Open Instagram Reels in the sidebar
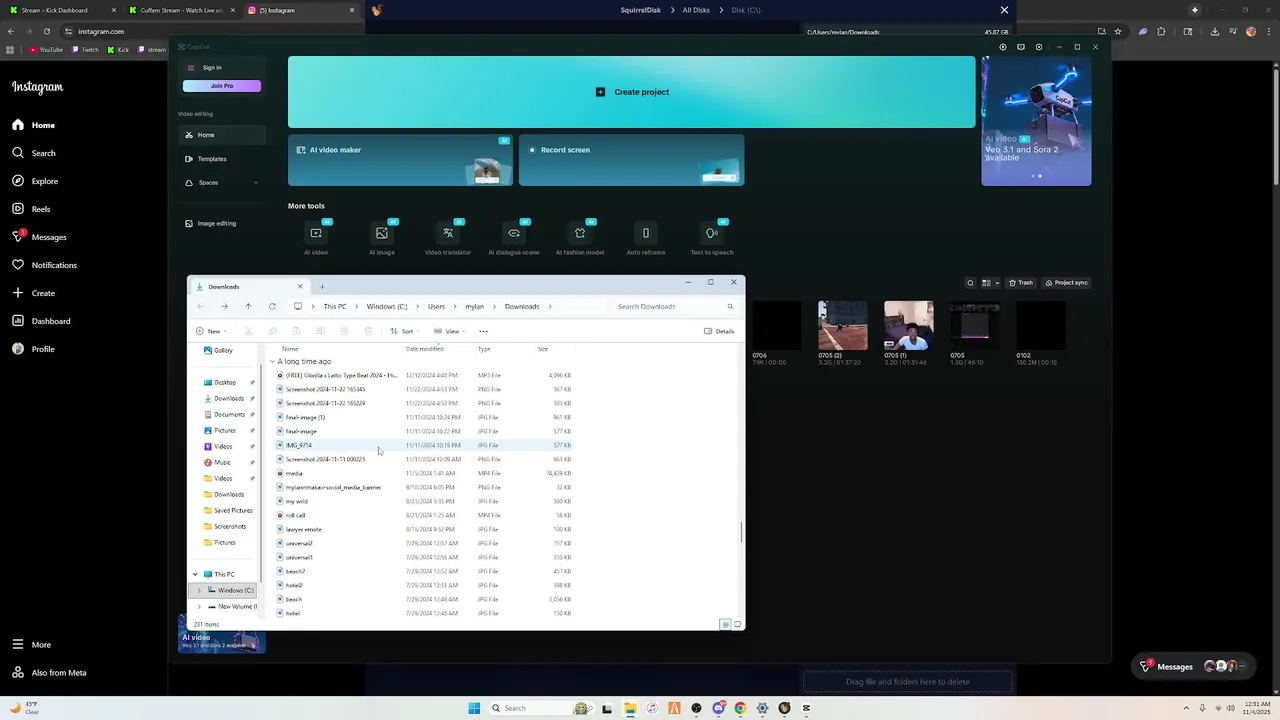1280x720 pixels. (31, 209)
